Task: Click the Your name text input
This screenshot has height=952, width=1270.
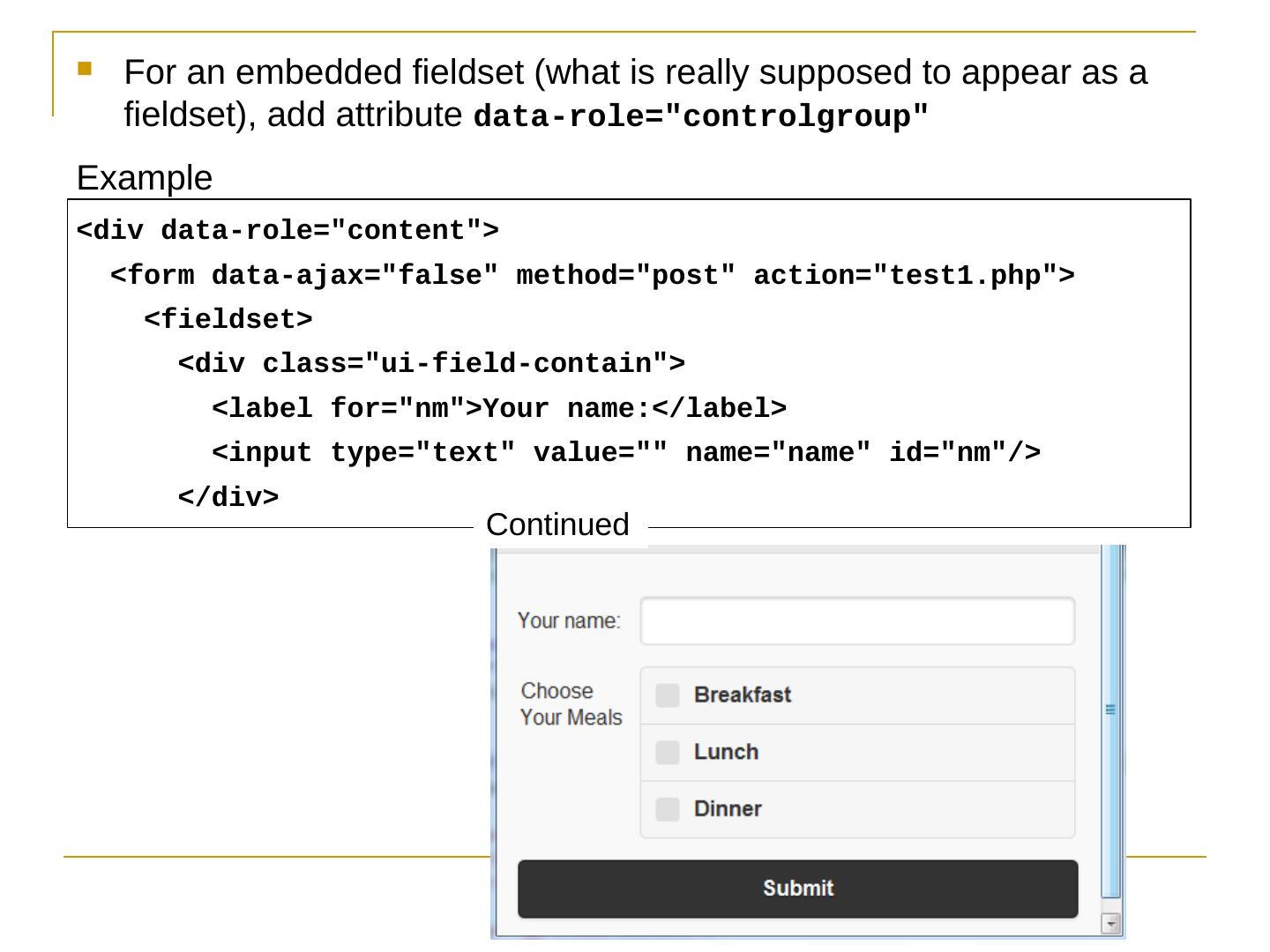Action: 856,621
